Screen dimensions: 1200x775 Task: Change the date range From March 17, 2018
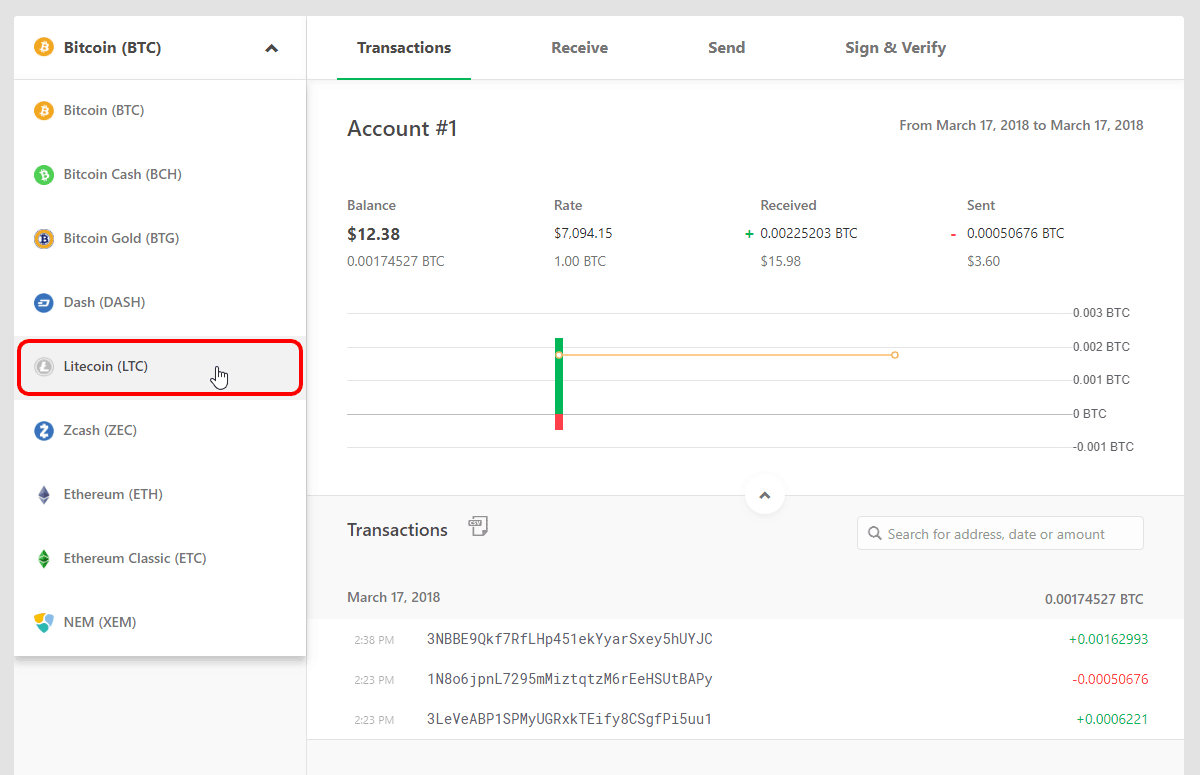tap(1021, 126)
